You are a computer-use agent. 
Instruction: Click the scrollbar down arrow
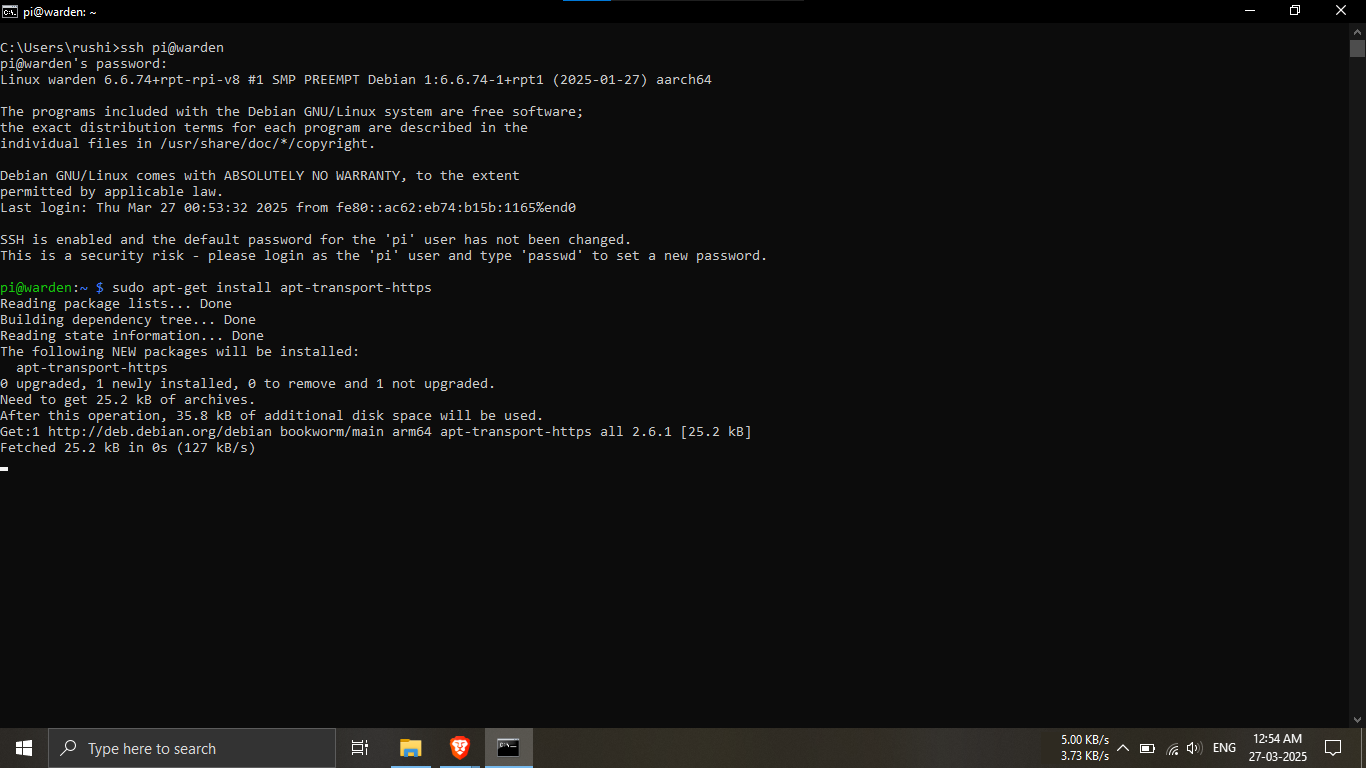pos(1357,718)
